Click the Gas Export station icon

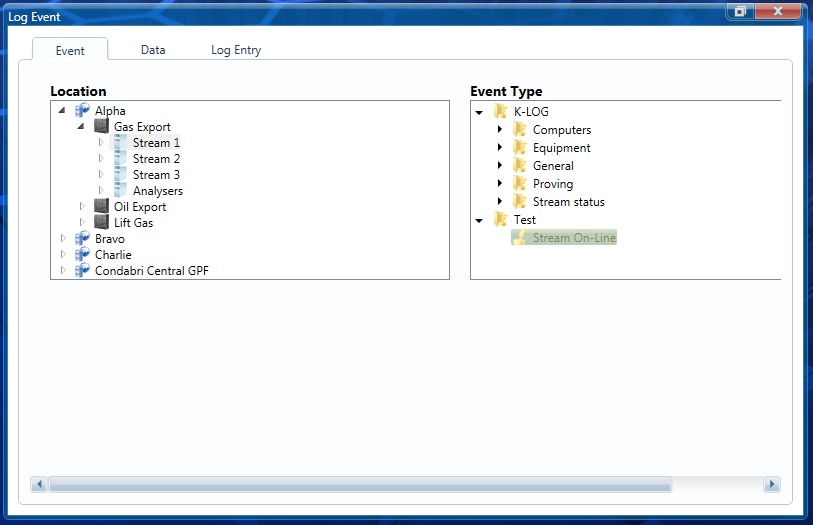click(x=102, y=126)
